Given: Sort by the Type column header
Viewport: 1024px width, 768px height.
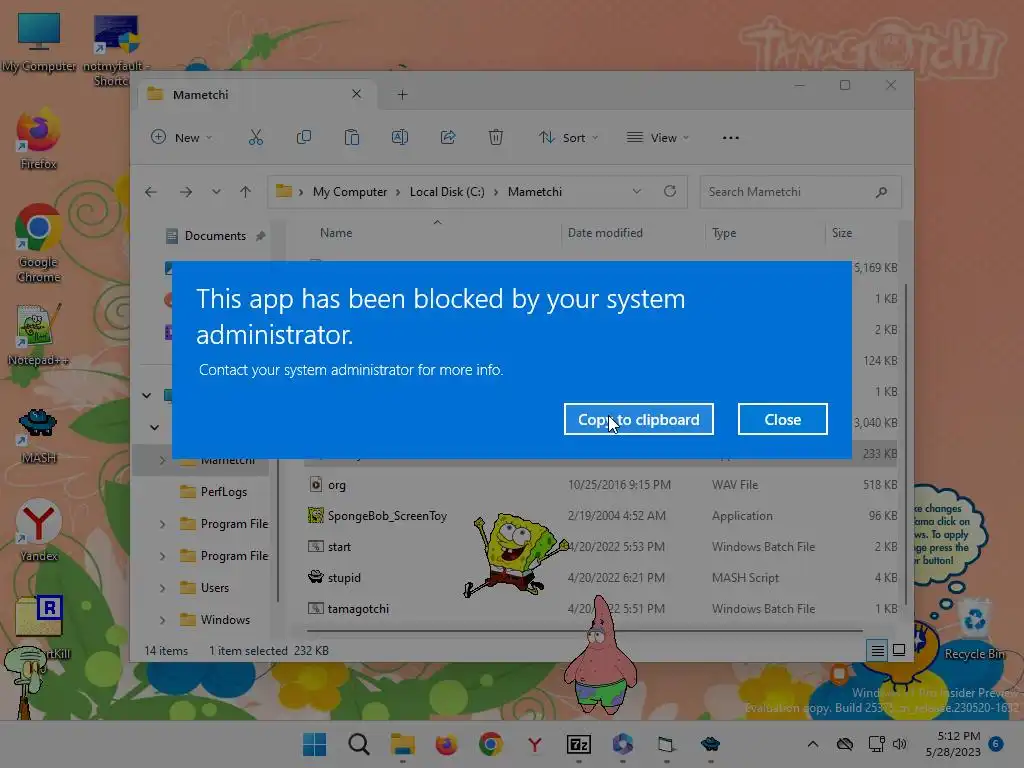Looking at the screenshot, I should [x=724, y=233].
